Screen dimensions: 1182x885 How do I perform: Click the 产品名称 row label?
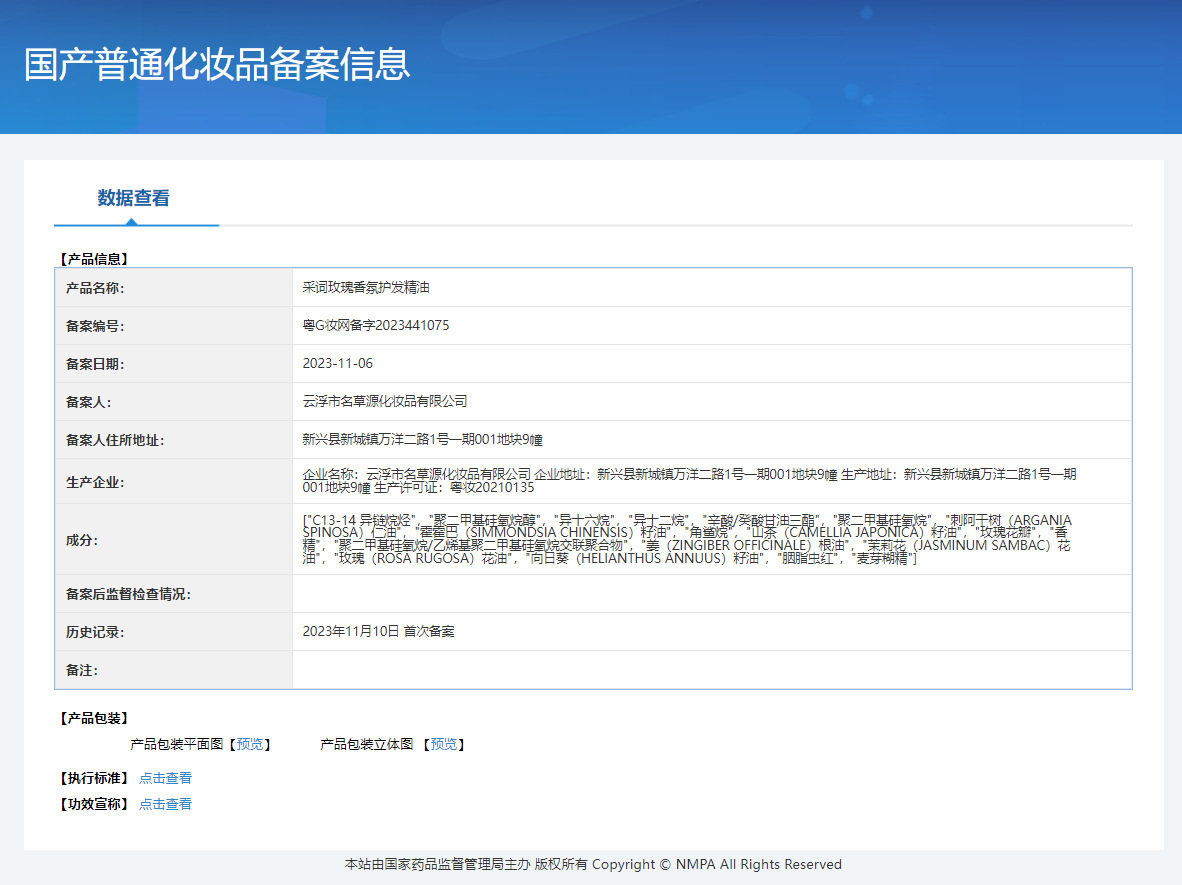pyautogui.click(x=95, y=288)
